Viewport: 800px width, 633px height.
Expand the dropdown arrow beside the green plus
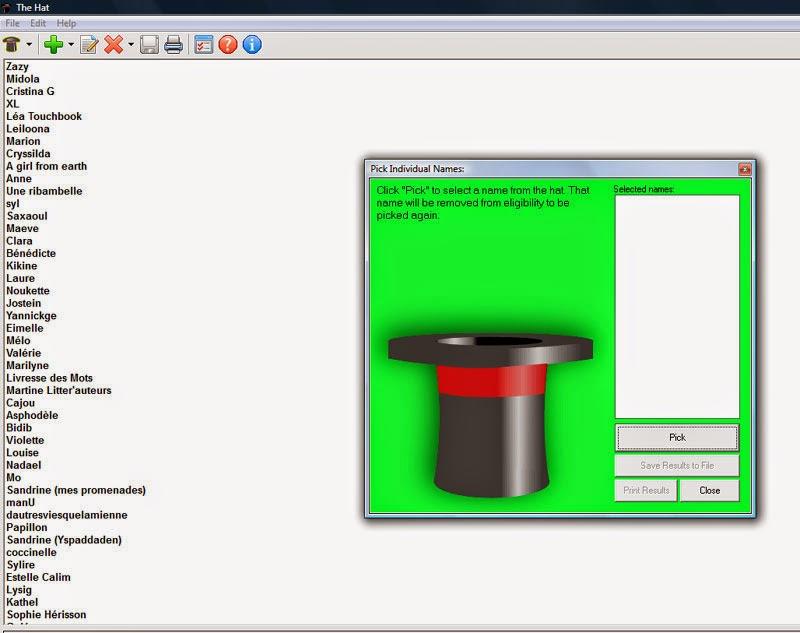[x=70, y=45]
